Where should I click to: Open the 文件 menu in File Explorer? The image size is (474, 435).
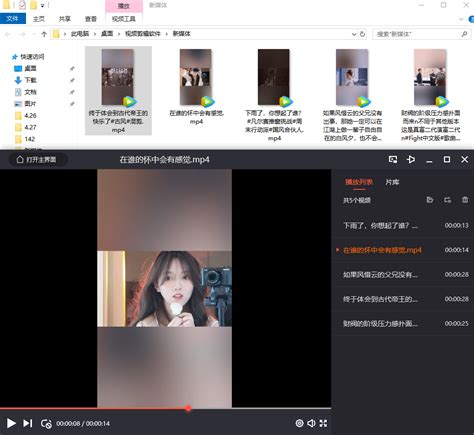(x=13, y=19)
